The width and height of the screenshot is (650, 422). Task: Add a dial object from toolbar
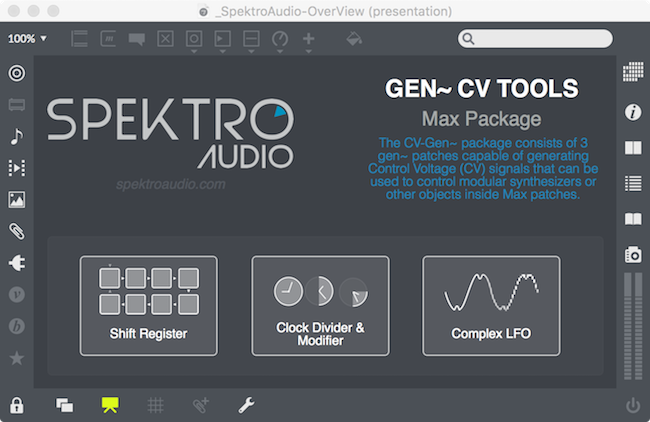pos(280,39)
